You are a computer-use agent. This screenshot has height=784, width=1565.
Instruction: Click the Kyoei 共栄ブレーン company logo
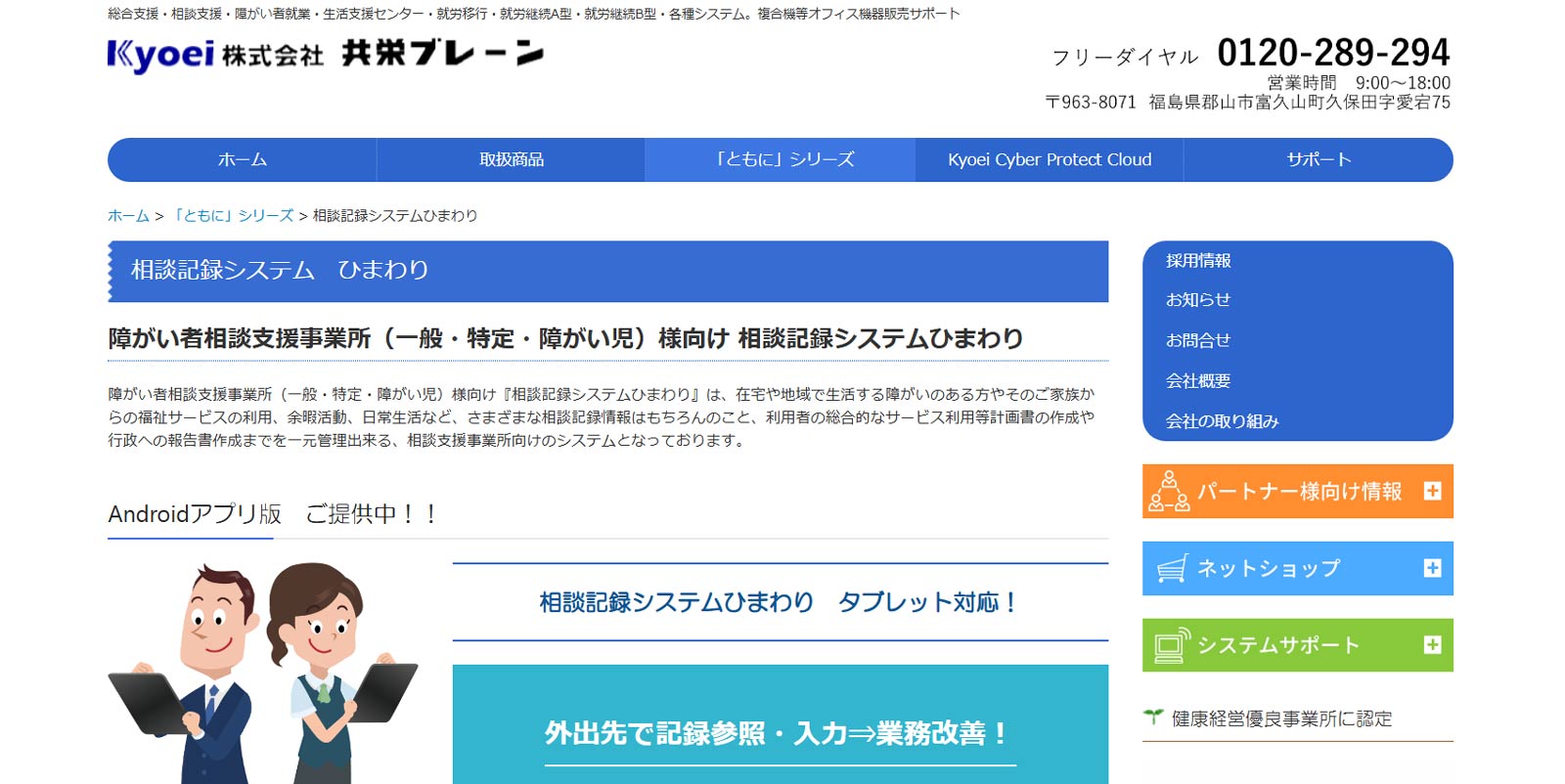pyautogui.click(x=326, y=55)
